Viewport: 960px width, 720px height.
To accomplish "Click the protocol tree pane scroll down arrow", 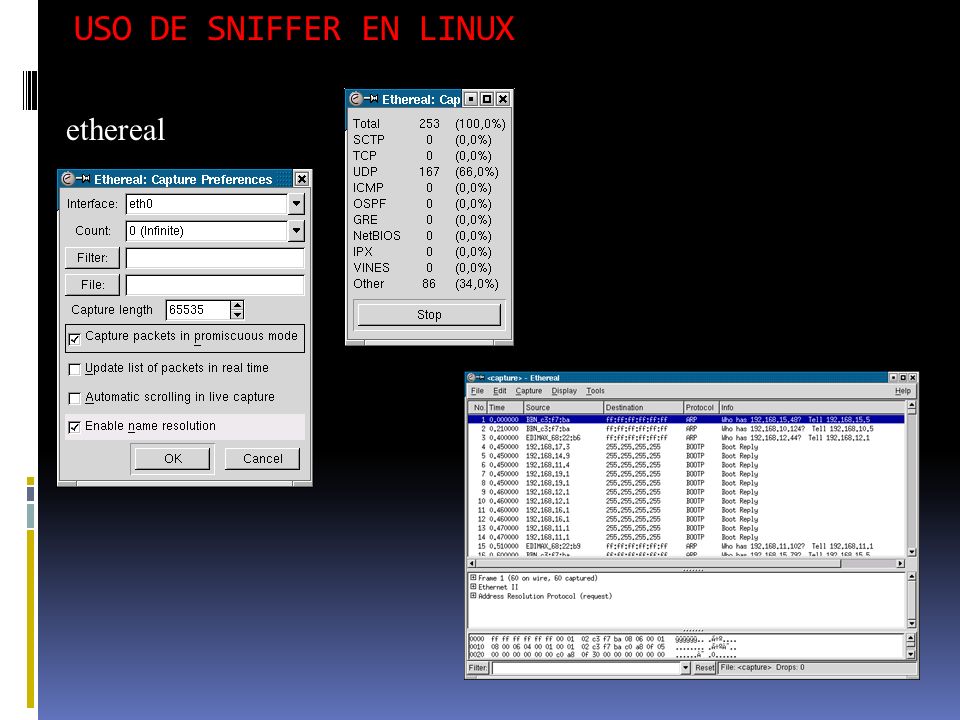I will pos(912,623).
